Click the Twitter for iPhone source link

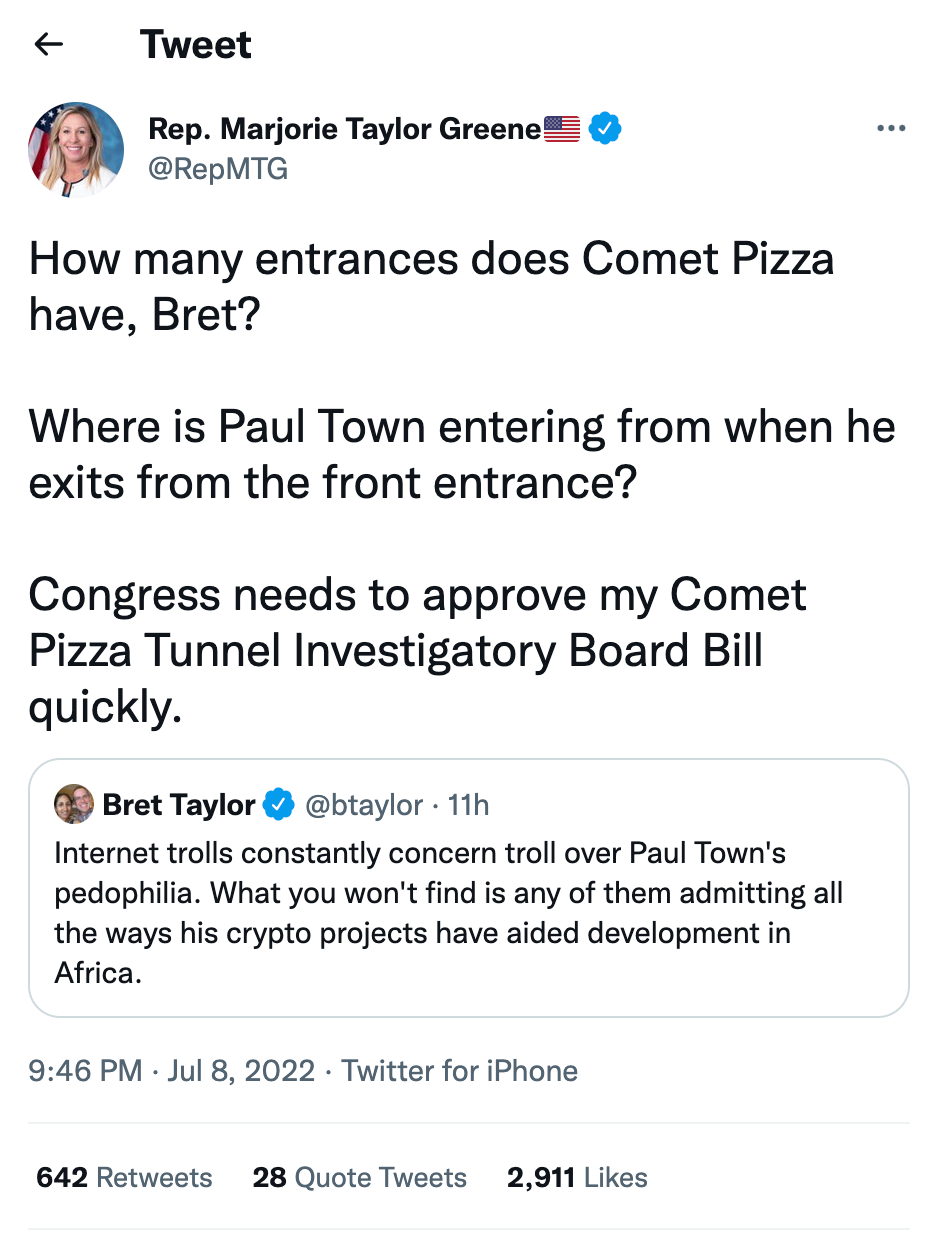click(460, 1071)
